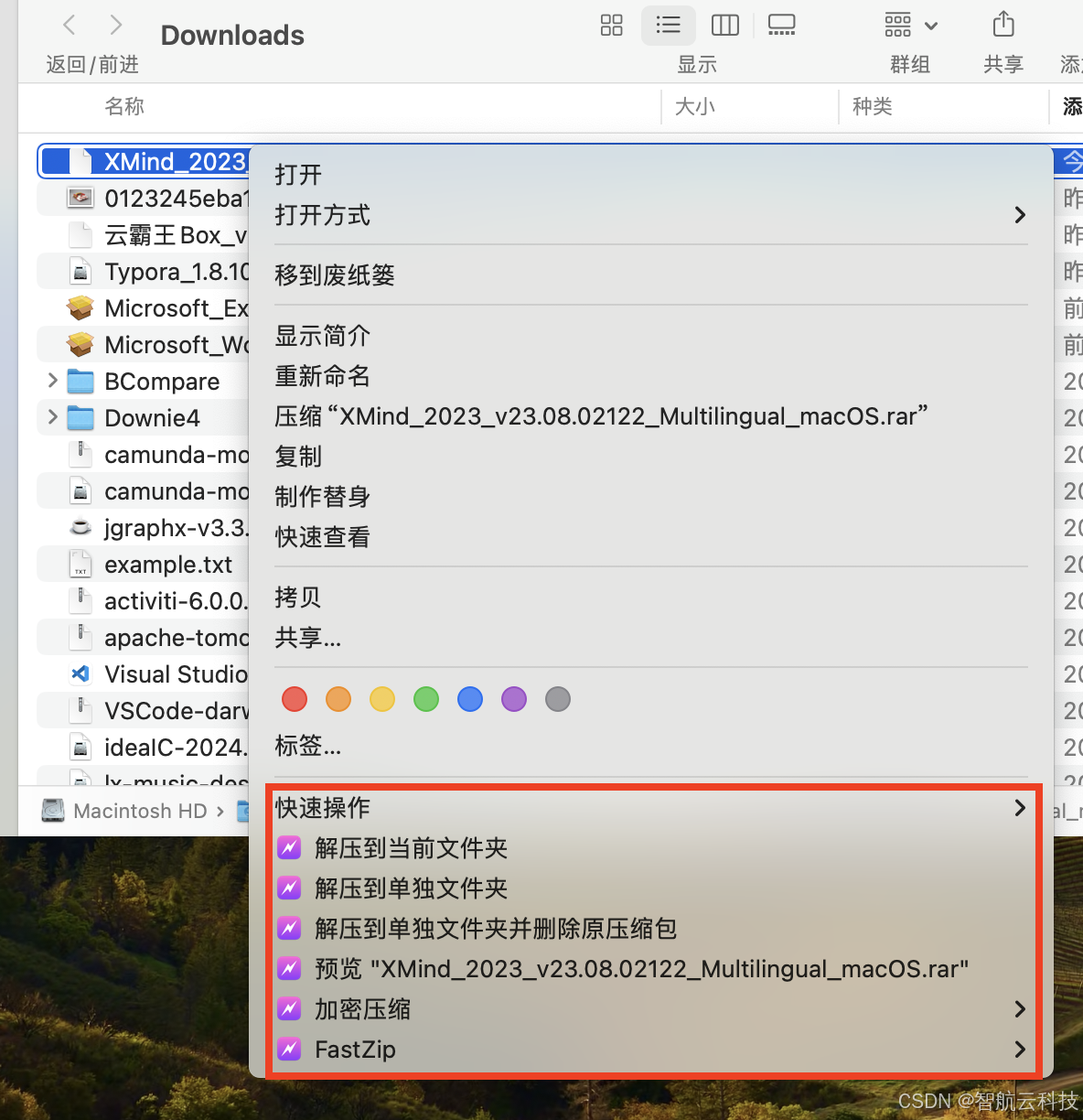
Task: Select the Typora_1.8.10 disk image icon
Action: [80, 272]
